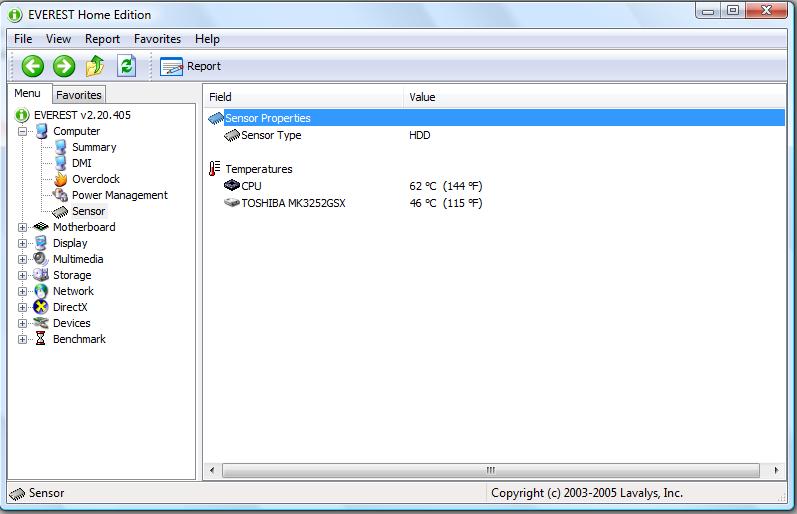Click the DMI page icon
The image size is (797, 514).
(x=61, y=163)
